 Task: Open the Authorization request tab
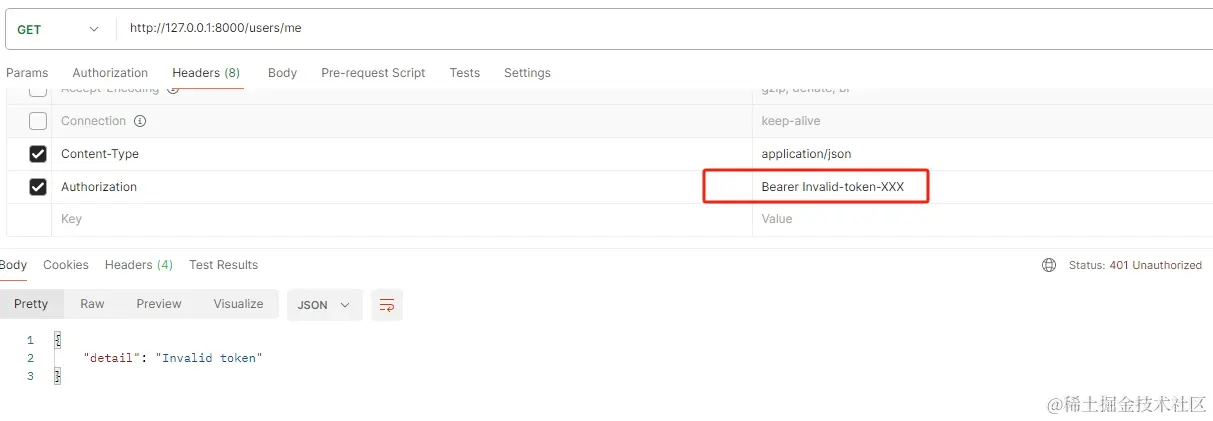(x=110, y=73)
